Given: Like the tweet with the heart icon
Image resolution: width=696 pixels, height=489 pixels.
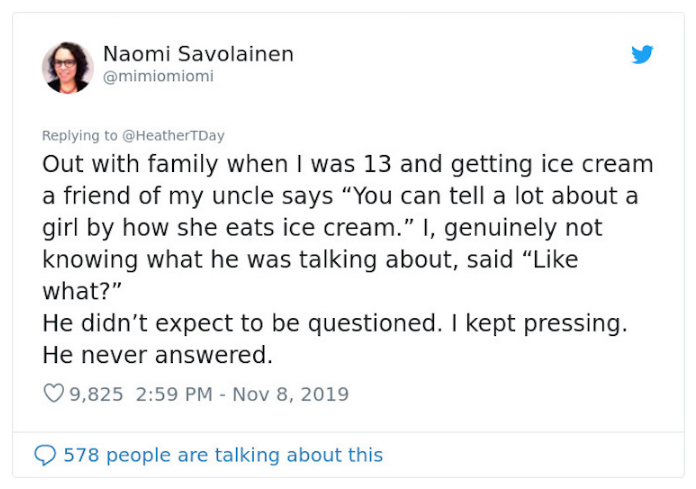Looking at the screenshot, I should tap(54, 394).
